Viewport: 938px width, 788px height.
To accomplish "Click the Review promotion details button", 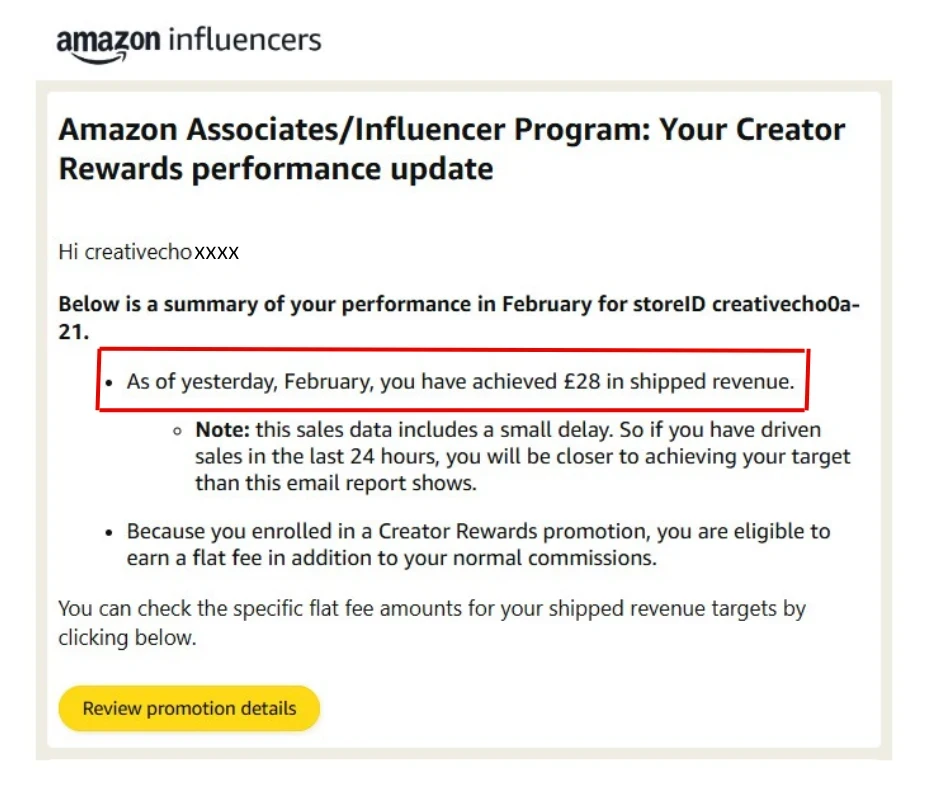I will click(188, 708).
